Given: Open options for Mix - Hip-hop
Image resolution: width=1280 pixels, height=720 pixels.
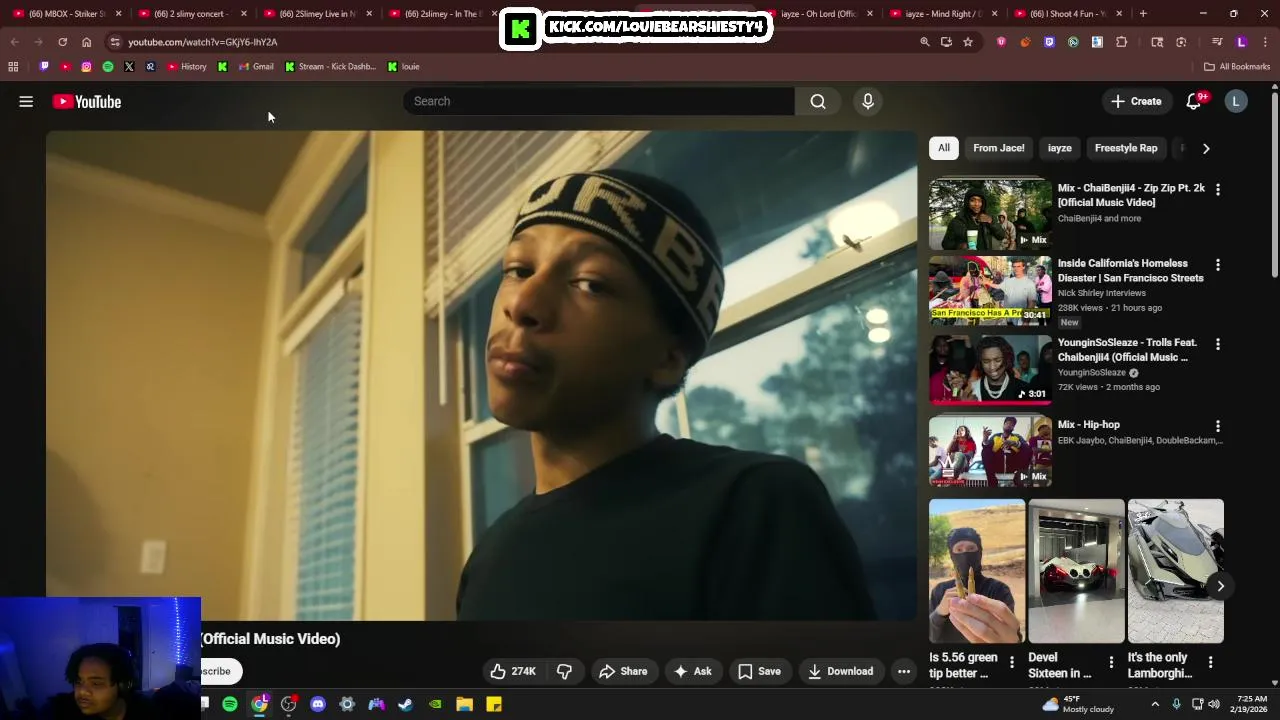Looking at the screenshot, I should point(1217,426).
